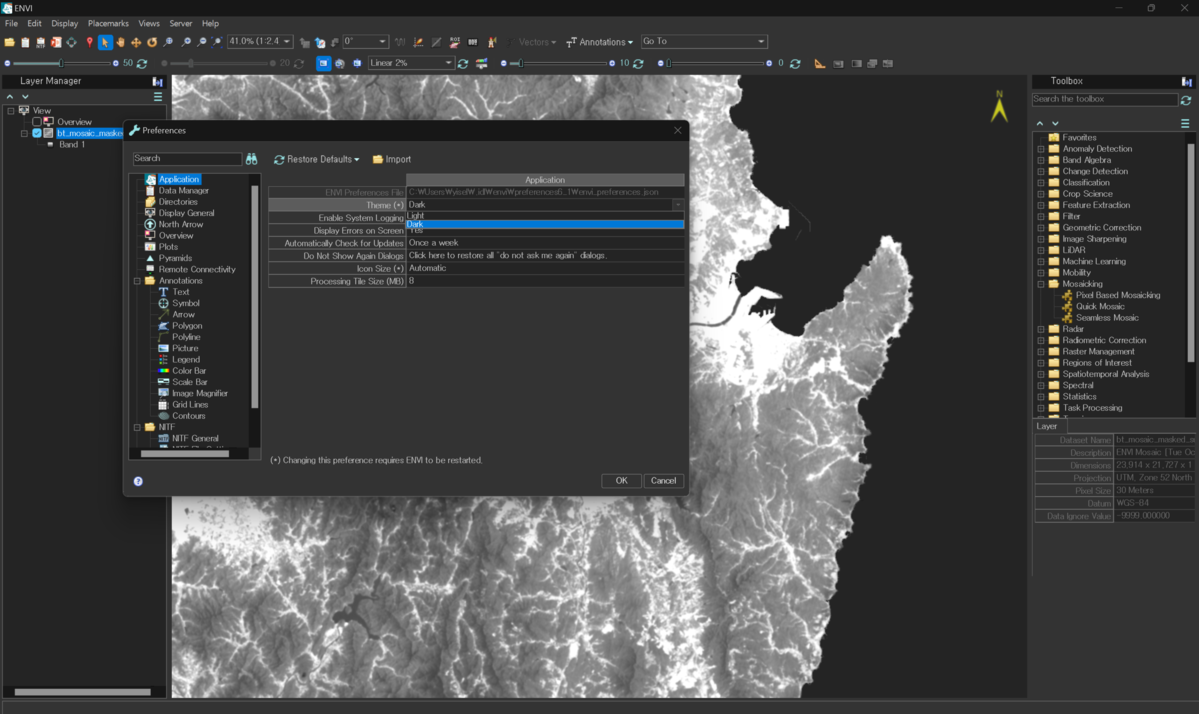Select the Pan tool in the toolbar

pyautogui.click(x=120, y=42)
